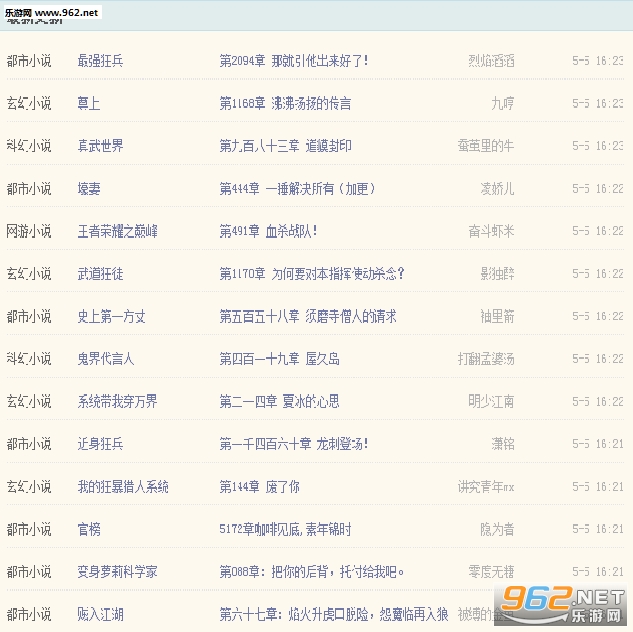This screenshot has width=633, height=632.
Task: Read chapter 第五百五十八章 须磨寺僧人的请求
Action: point(308,316)
